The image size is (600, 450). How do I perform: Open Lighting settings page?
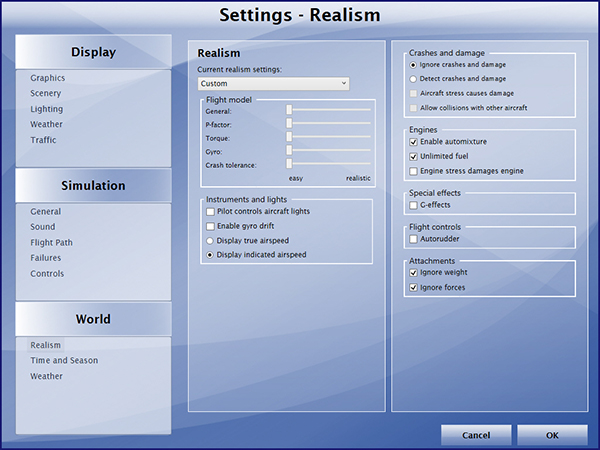(x=47, y=109)
